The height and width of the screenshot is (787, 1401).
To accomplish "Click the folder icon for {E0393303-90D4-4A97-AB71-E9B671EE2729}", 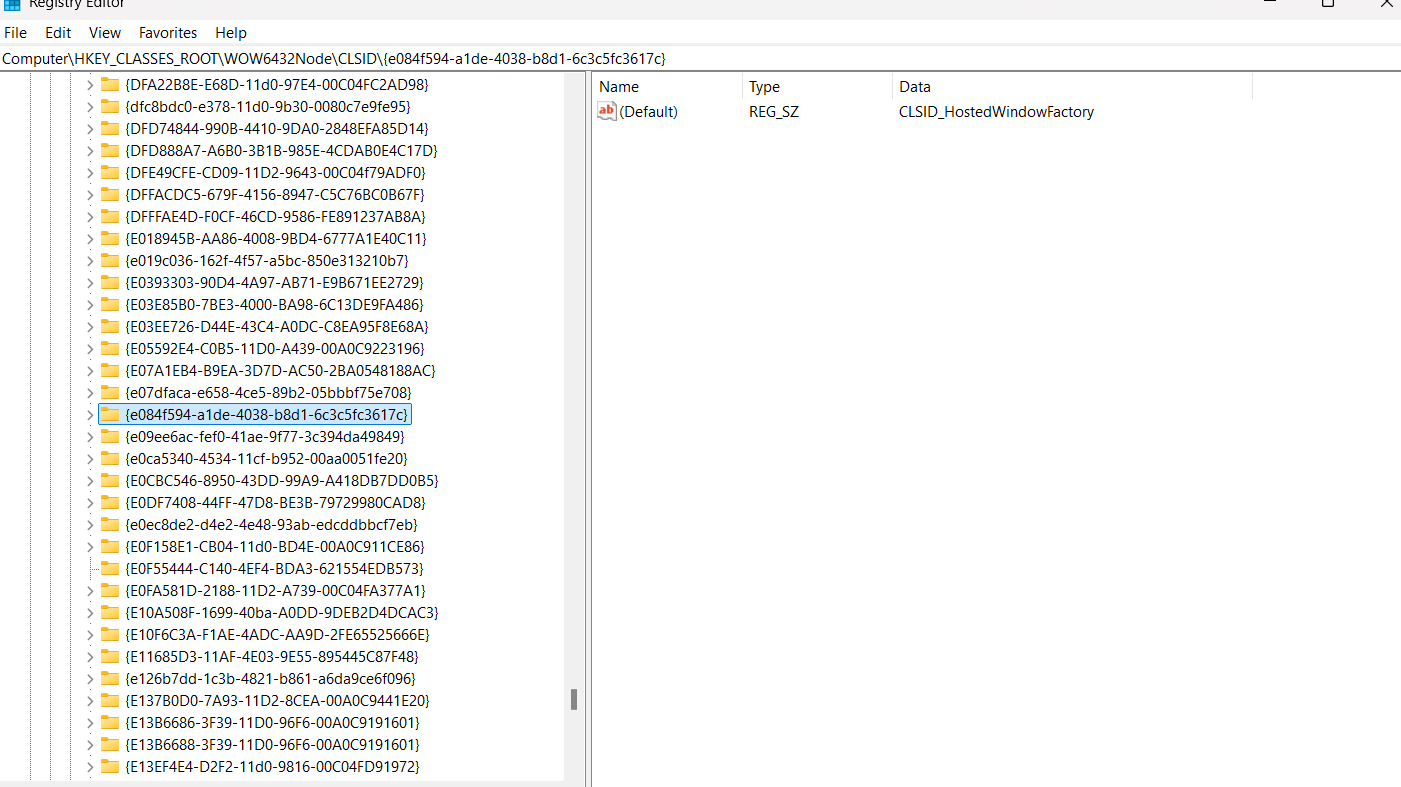I will click(x=110, y=282).
